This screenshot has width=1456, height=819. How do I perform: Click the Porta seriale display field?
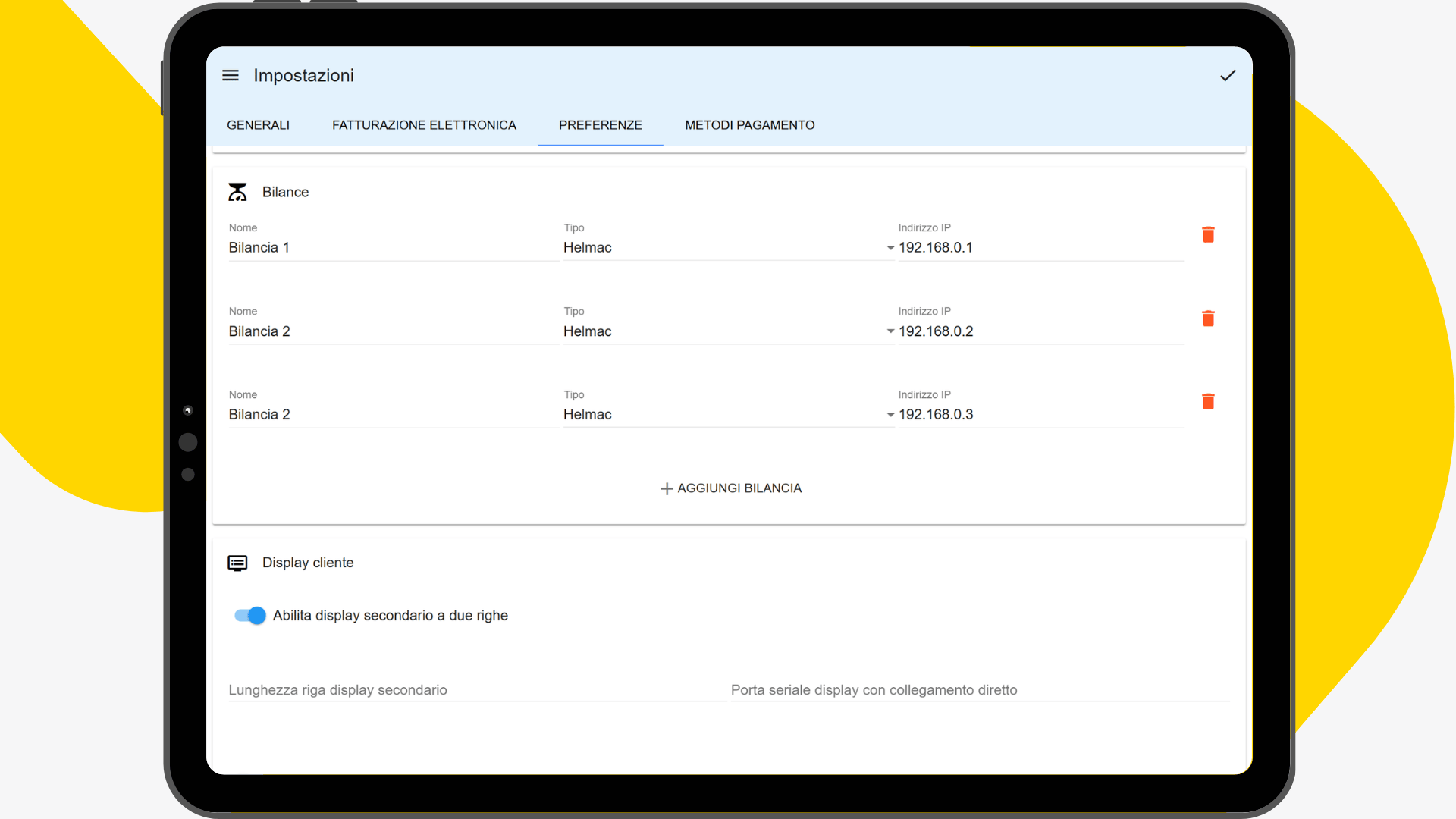tap(980, 690)
